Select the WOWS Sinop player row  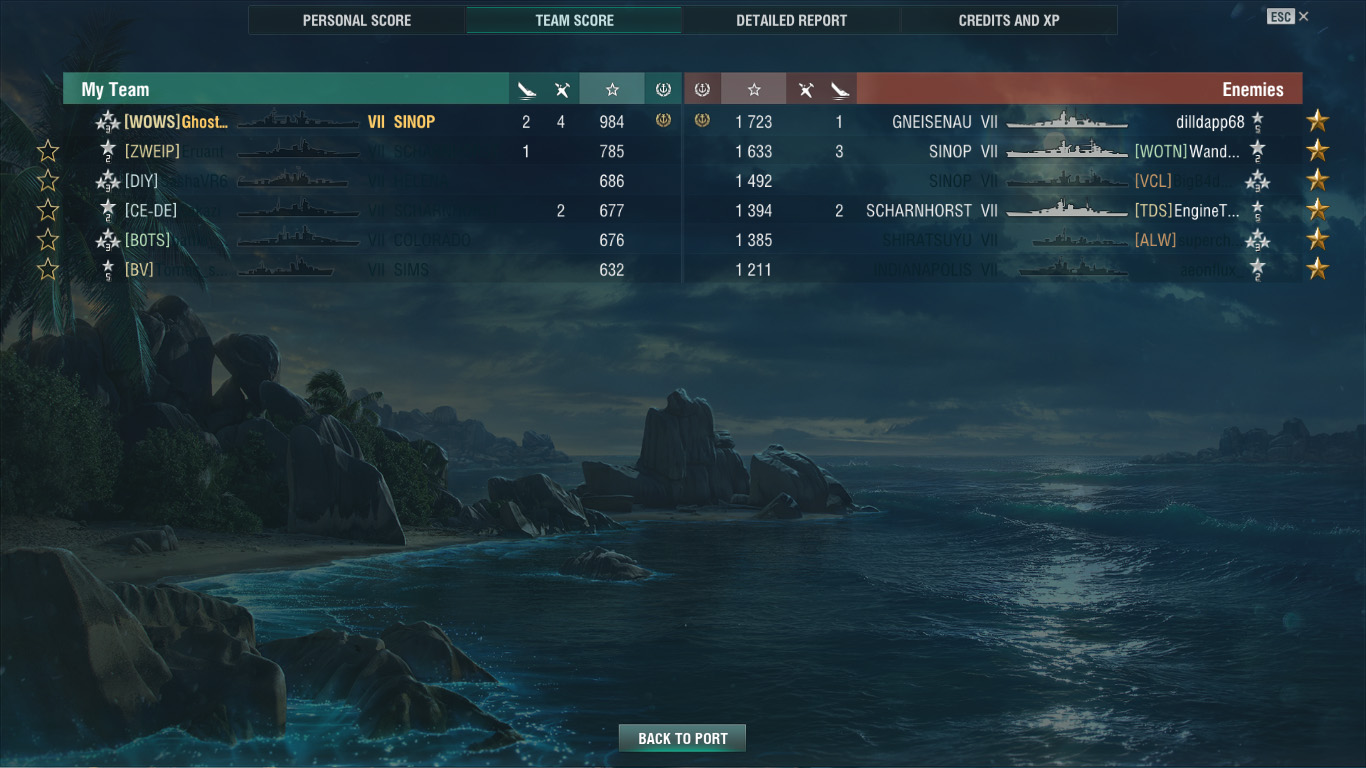coord(372,122)
